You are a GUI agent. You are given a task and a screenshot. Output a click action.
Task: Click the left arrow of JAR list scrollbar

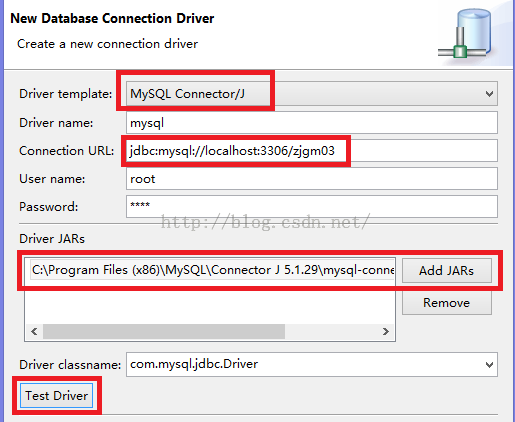34,331
